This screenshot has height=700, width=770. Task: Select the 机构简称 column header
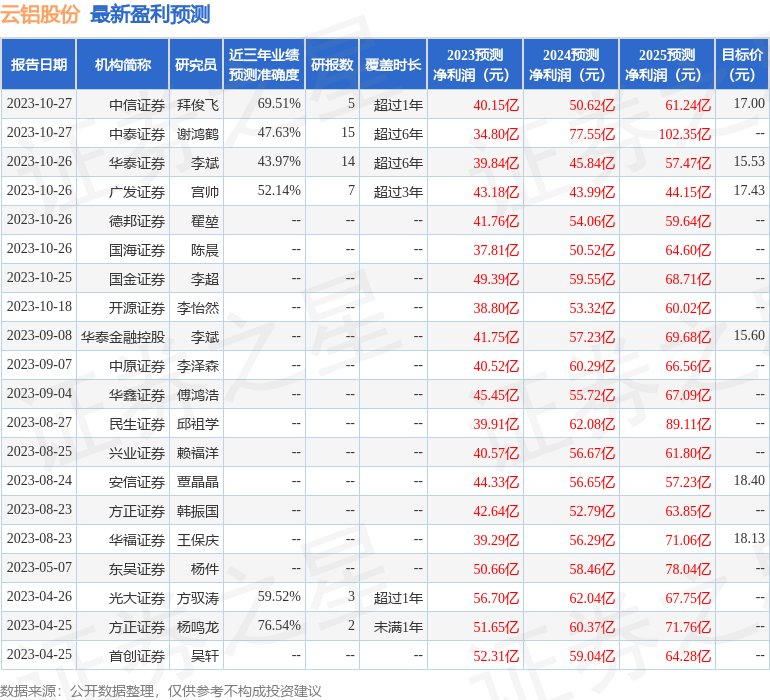pos(123,64)
